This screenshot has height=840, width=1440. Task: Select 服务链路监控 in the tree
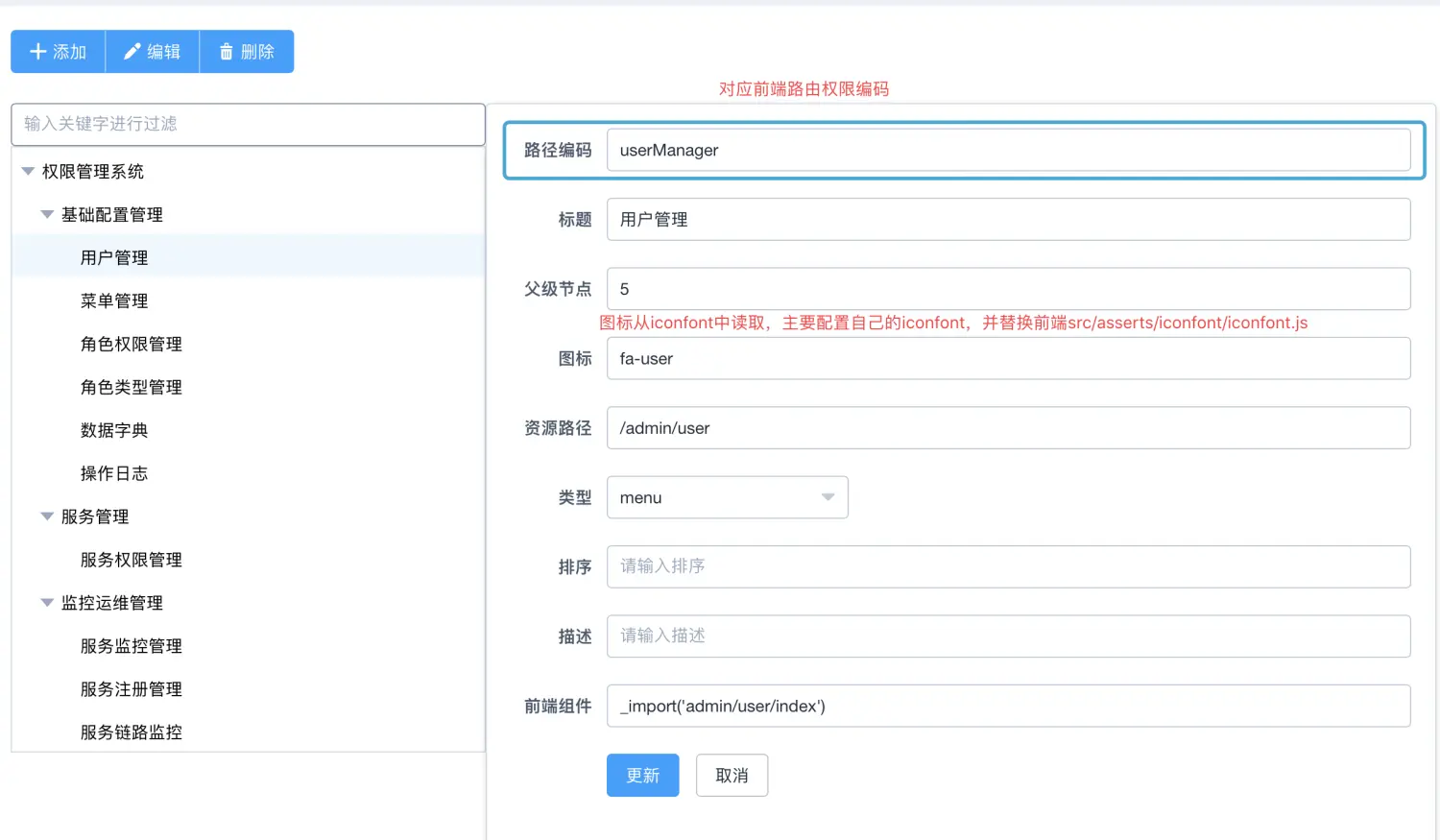pyautogui.click(x=132, y=732)
